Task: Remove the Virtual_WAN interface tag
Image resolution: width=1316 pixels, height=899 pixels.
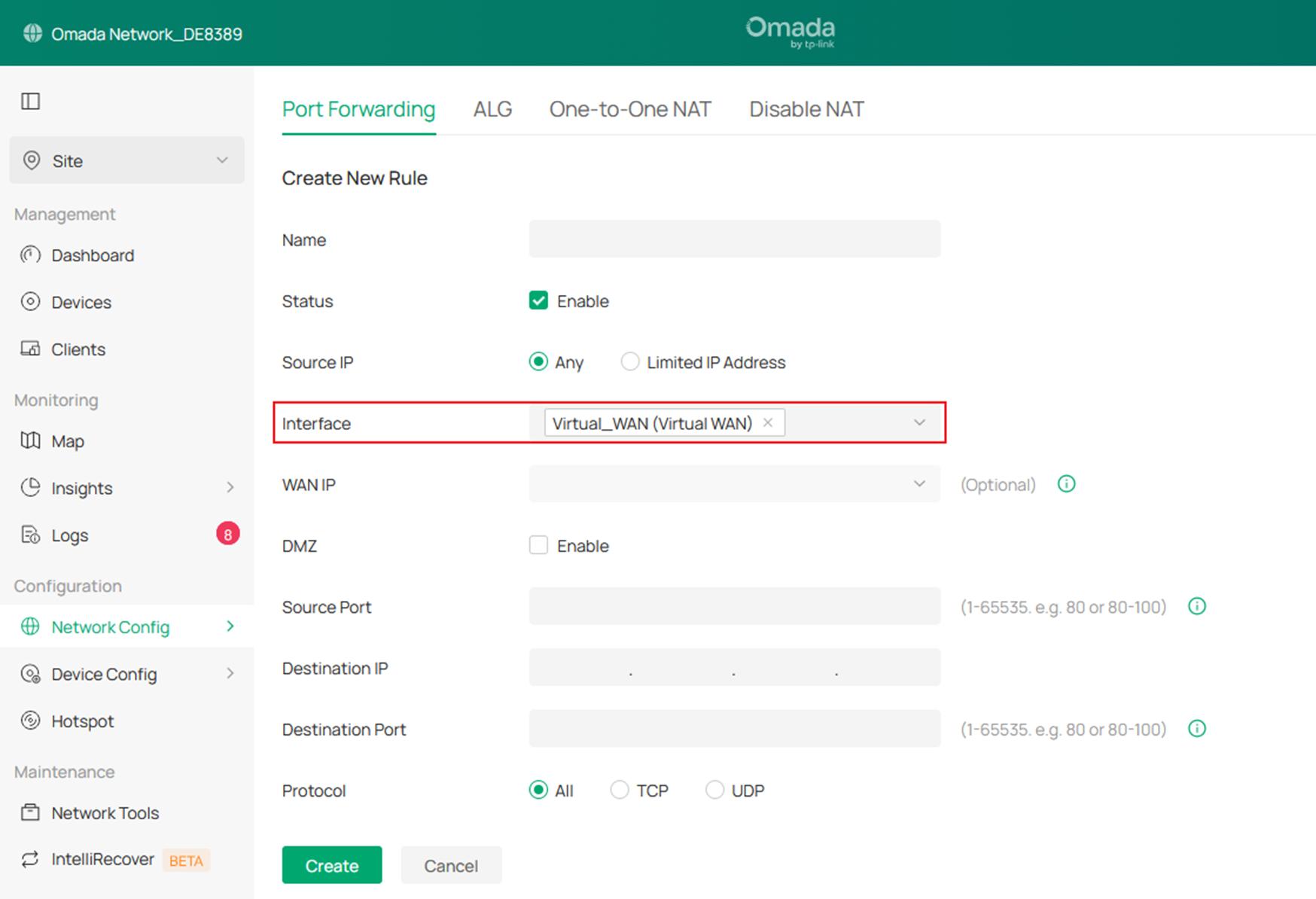Action: coord(767,422)
